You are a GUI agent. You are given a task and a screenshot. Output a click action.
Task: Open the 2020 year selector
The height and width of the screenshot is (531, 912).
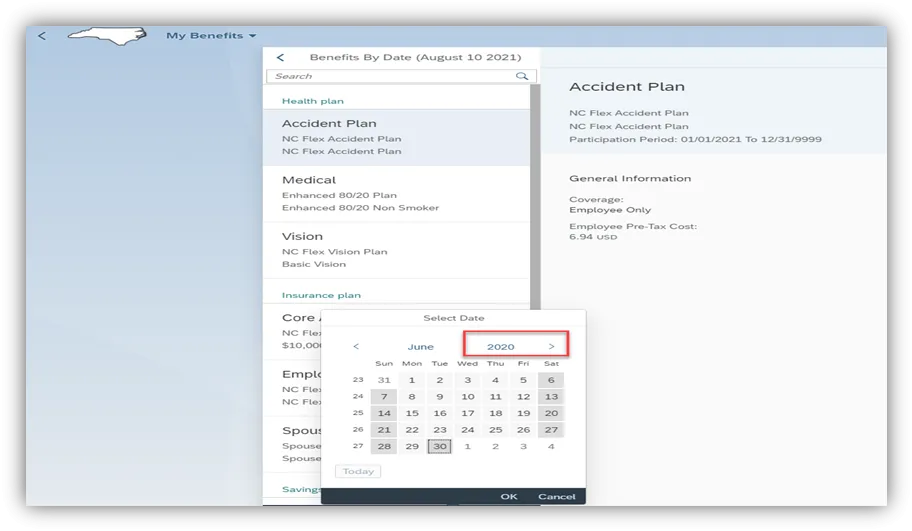coord(501,347)
